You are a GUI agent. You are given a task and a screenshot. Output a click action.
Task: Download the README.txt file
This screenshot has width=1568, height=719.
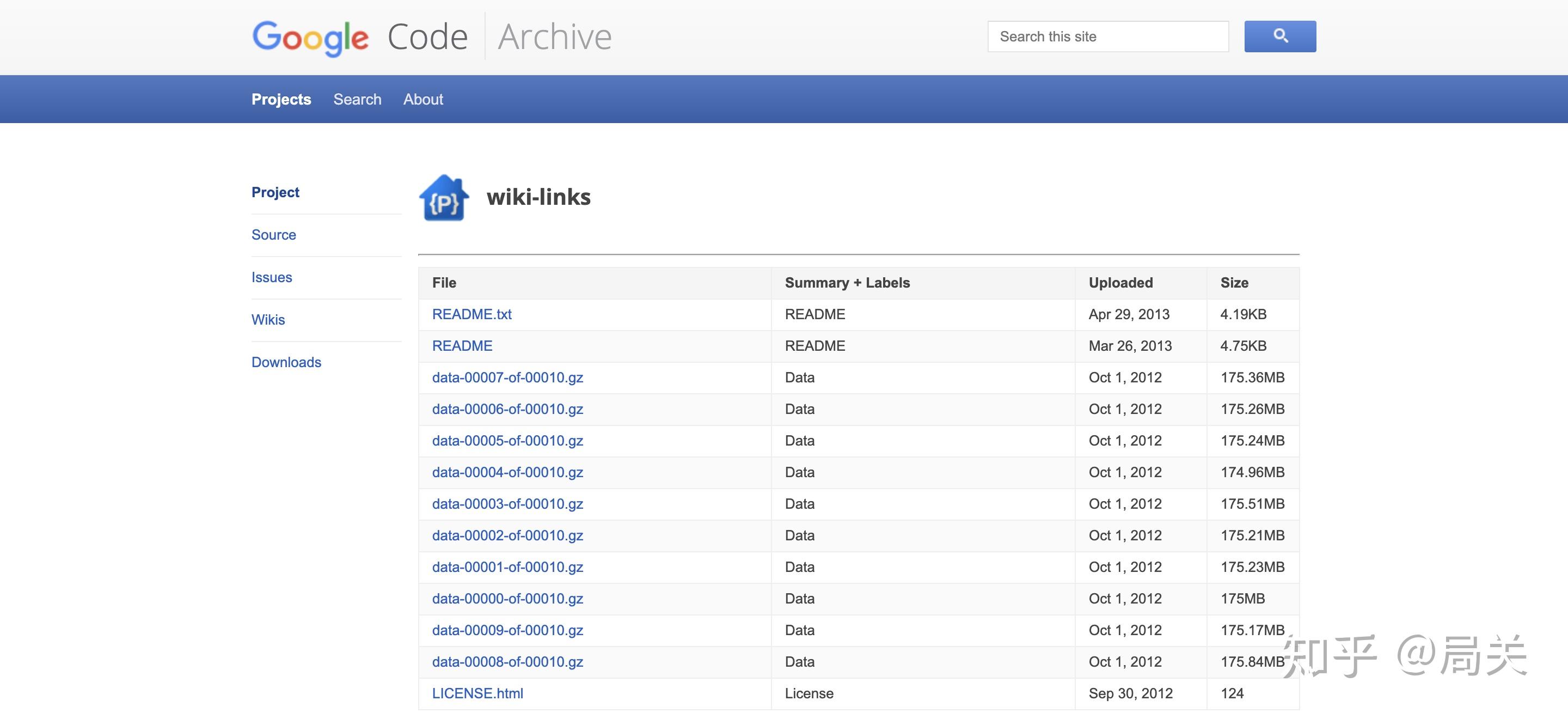coord(471,315)
